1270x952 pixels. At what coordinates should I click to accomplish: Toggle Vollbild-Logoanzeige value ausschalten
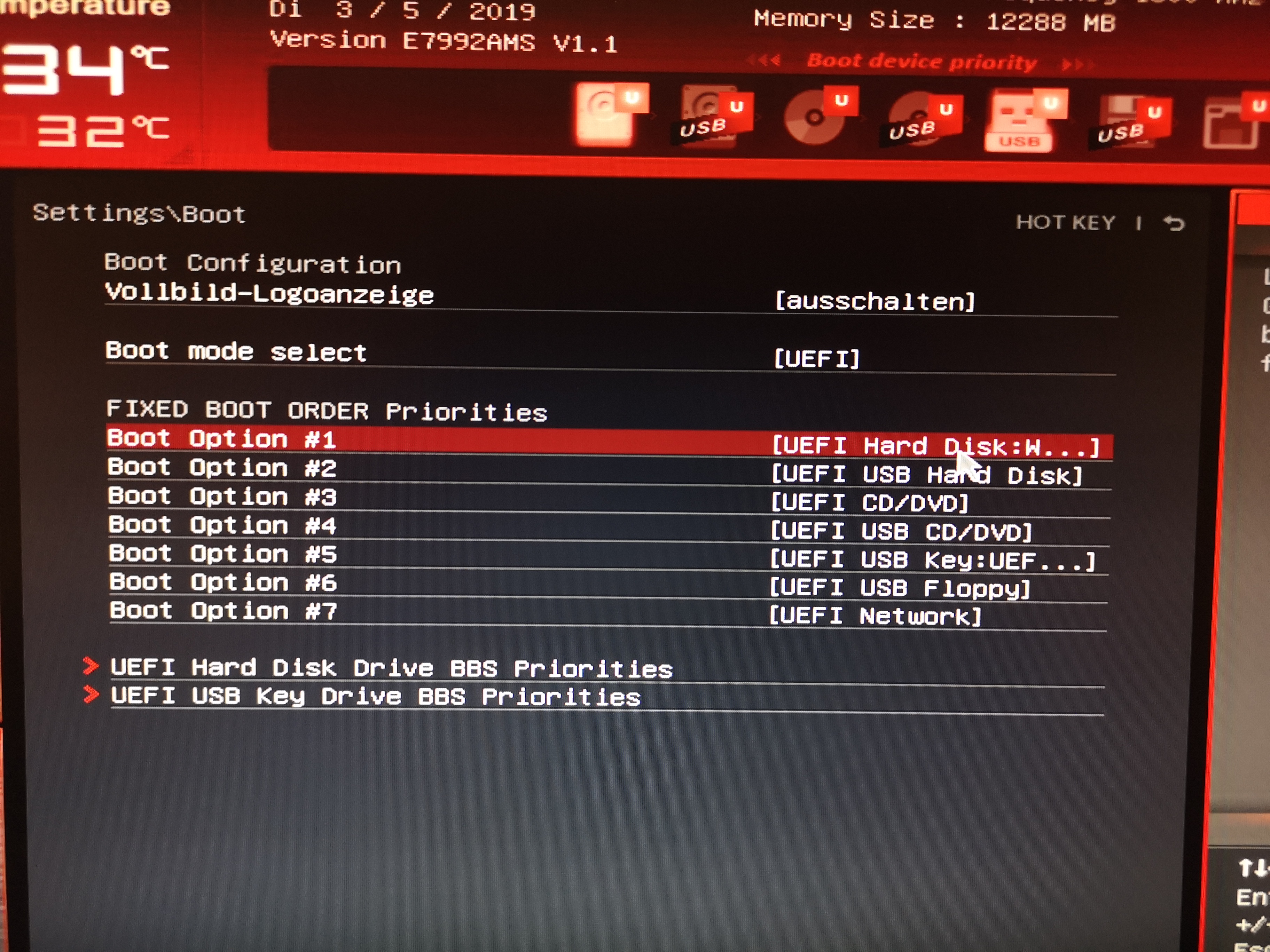click(875, 301)
